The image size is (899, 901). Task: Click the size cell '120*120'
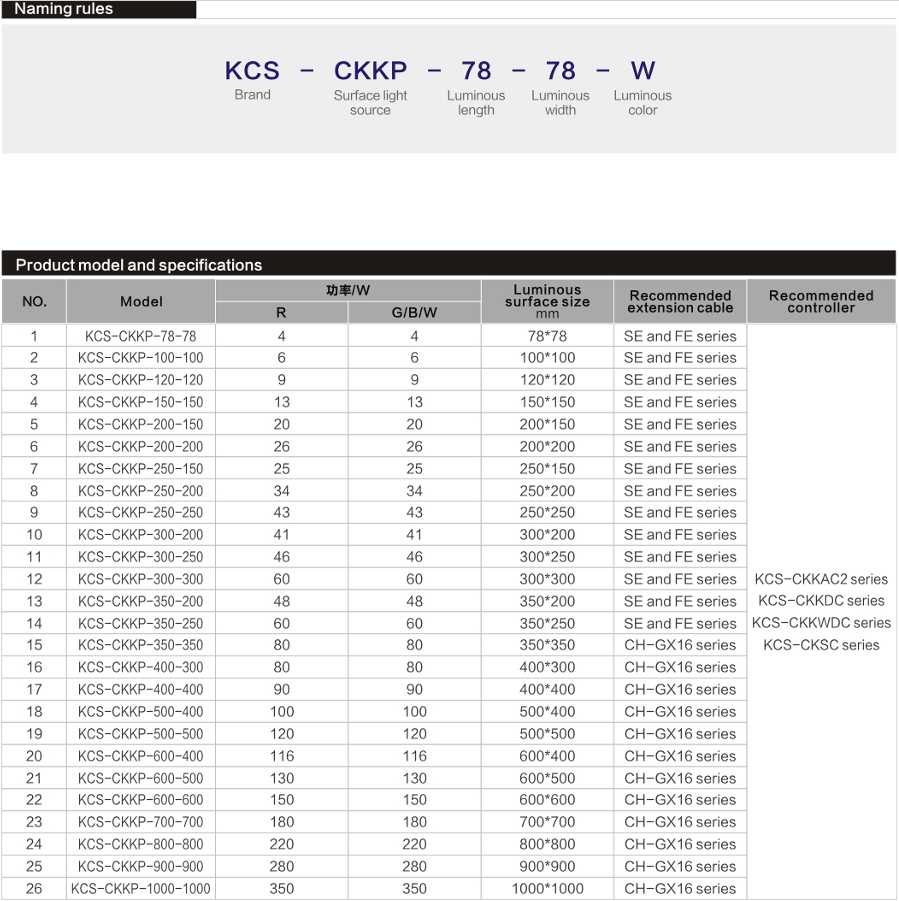click(x=547, y=380)
